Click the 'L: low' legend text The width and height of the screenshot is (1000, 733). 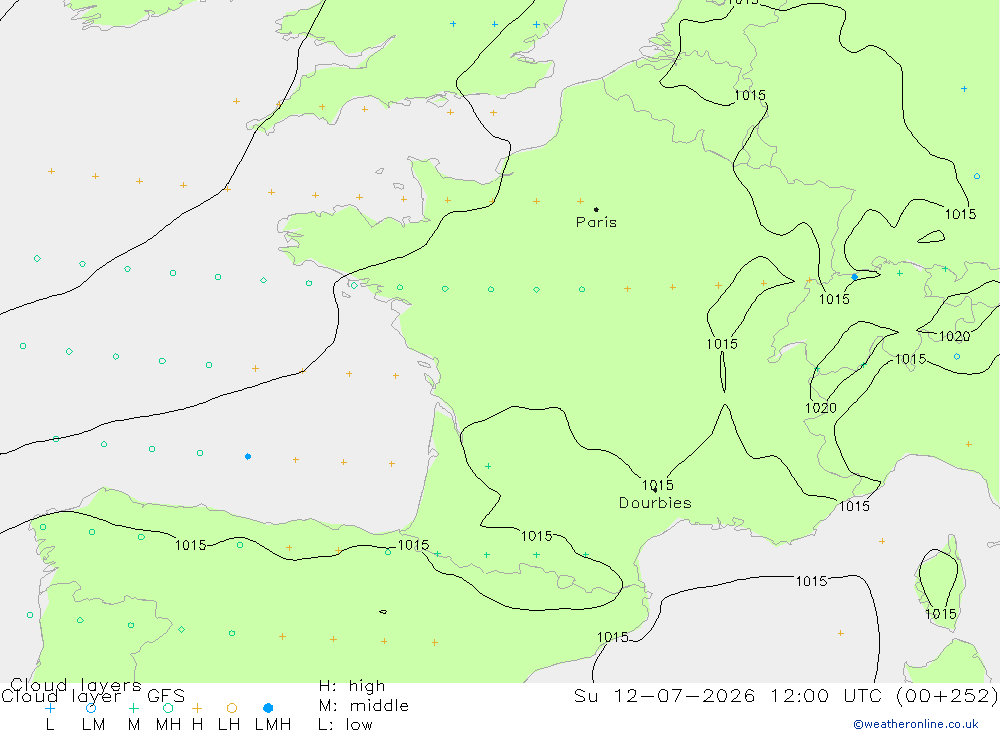tap(345, 725)
